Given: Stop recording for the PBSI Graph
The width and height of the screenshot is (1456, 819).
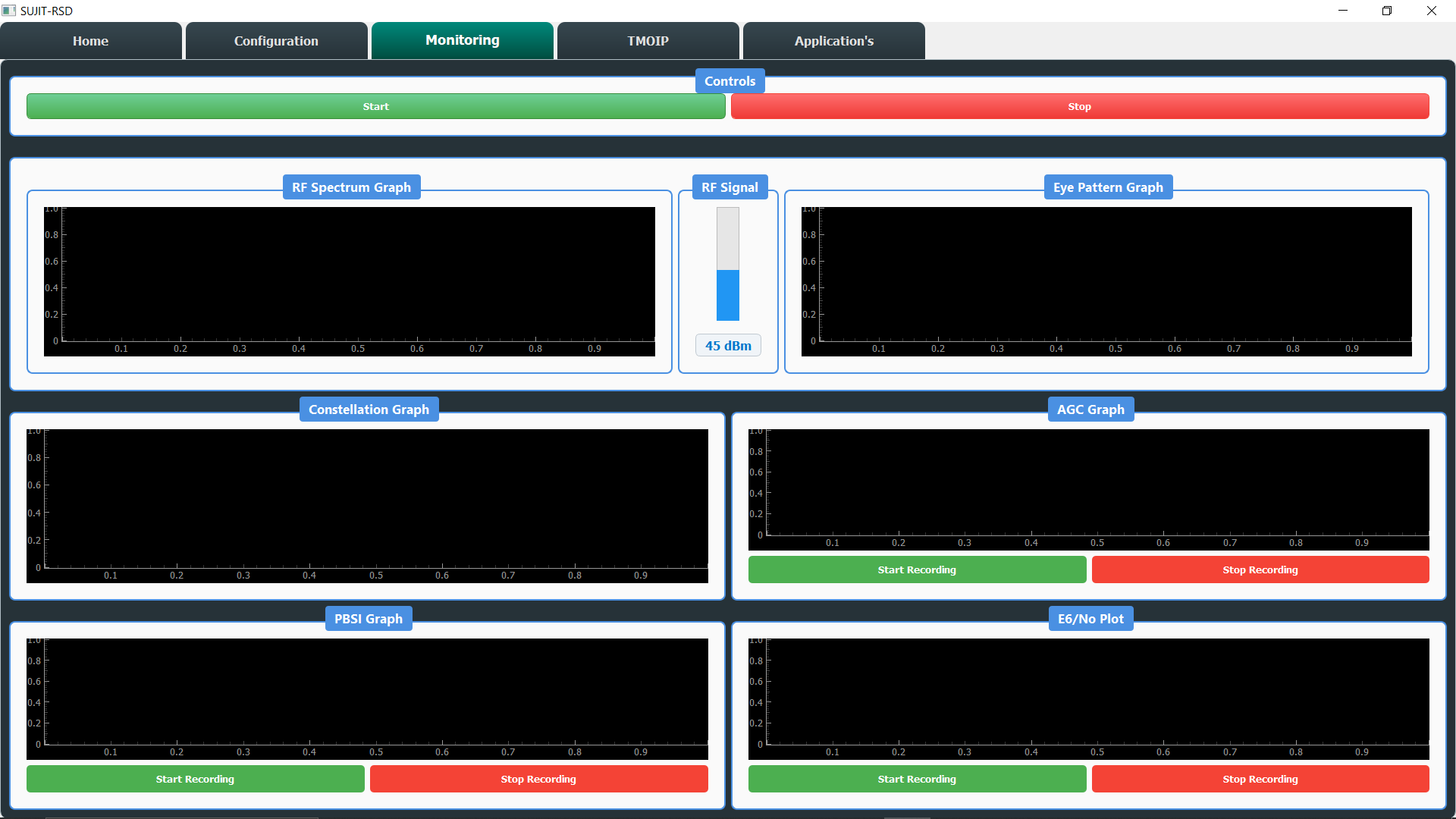Looking at the screenshot, I should coord(538,779).
